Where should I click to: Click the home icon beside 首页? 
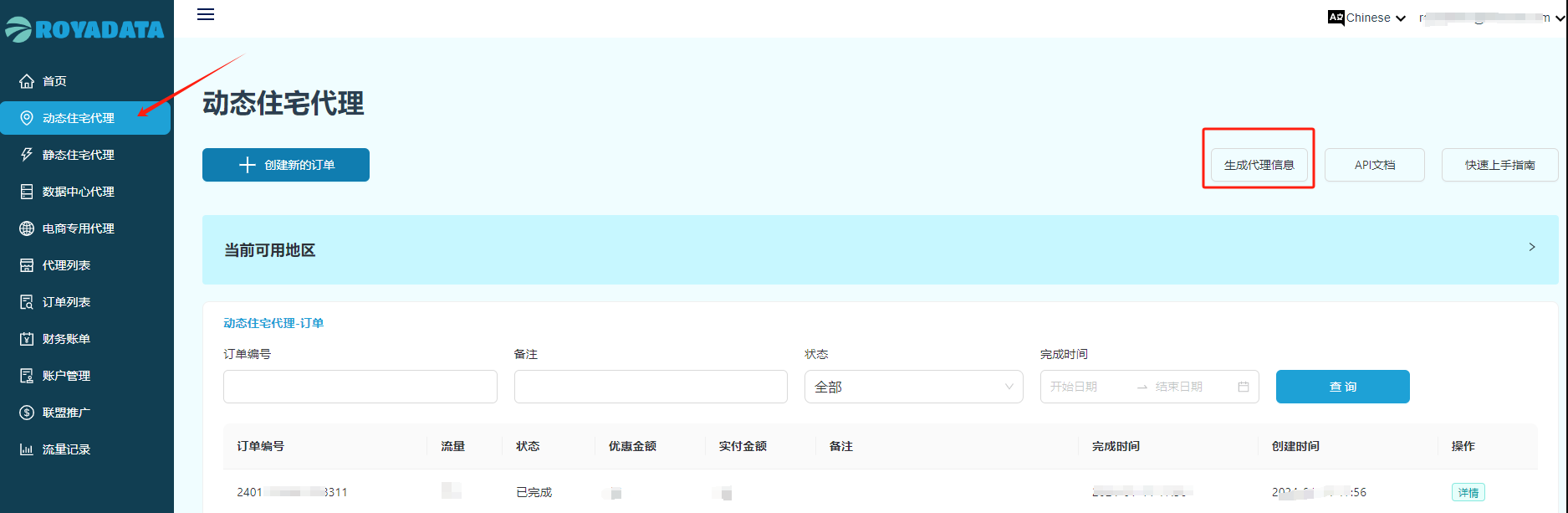click(x=27, y=81)
